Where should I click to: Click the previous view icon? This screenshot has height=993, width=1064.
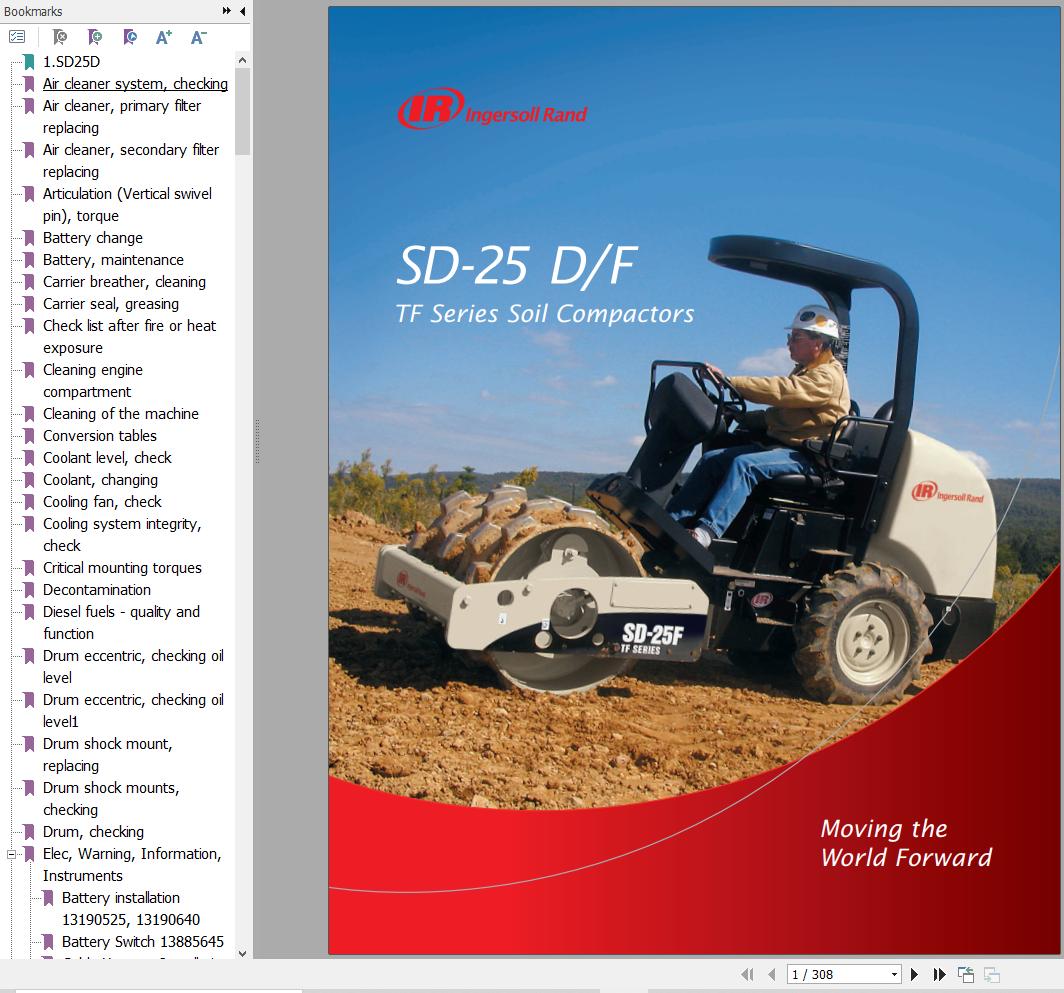966,975
